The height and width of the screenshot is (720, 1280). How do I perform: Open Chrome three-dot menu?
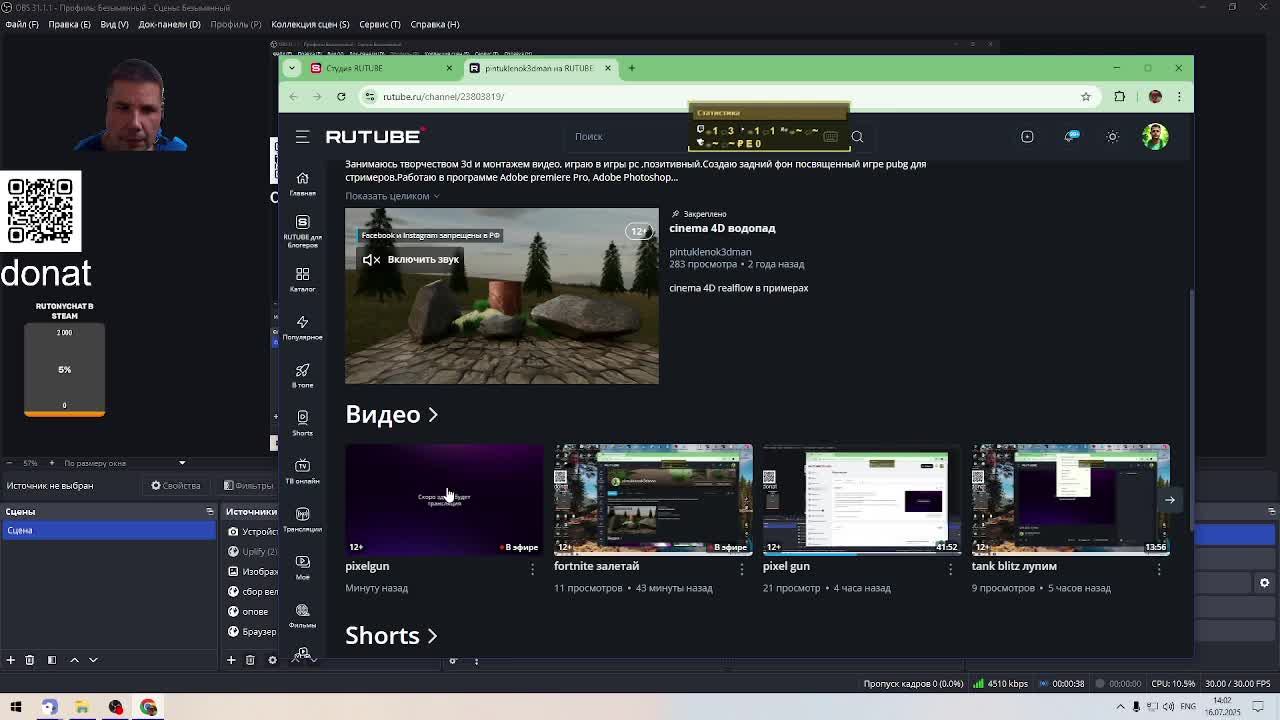pyautogui.click(x=1179, y=97)
